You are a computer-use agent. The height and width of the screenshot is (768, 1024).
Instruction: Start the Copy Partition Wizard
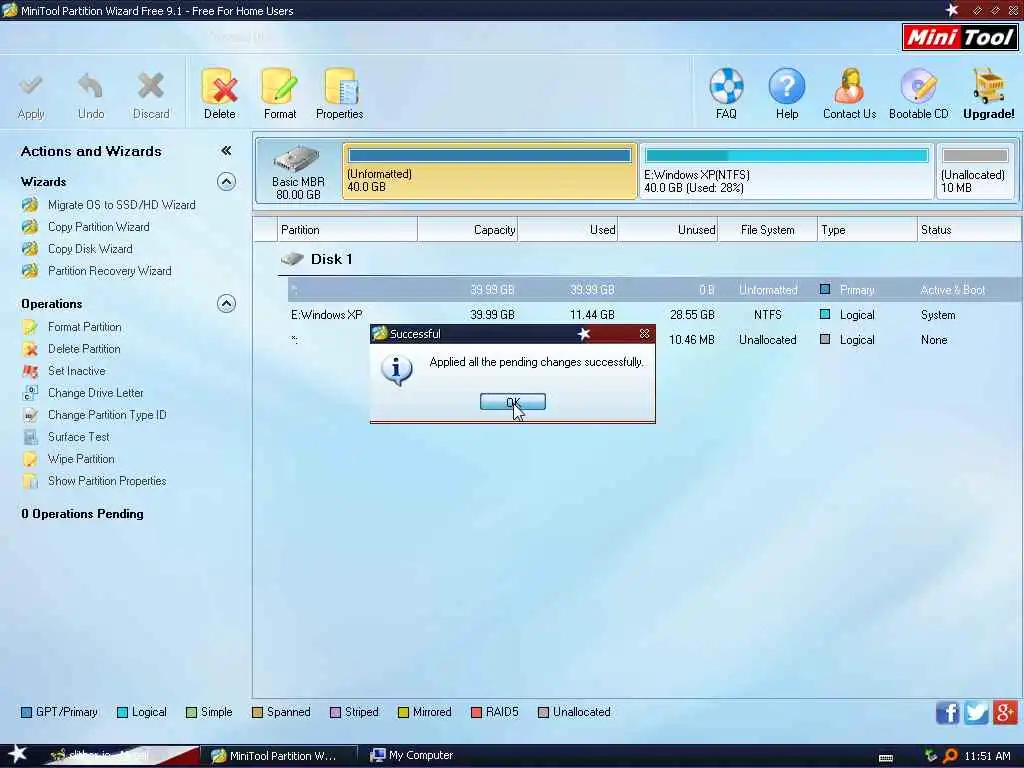(99, 227)
